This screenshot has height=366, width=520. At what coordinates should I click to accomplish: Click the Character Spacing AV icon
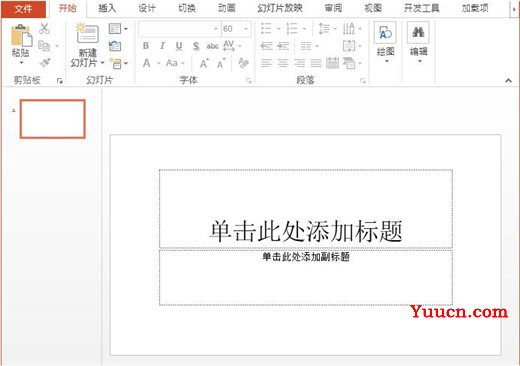coord(229,46)
